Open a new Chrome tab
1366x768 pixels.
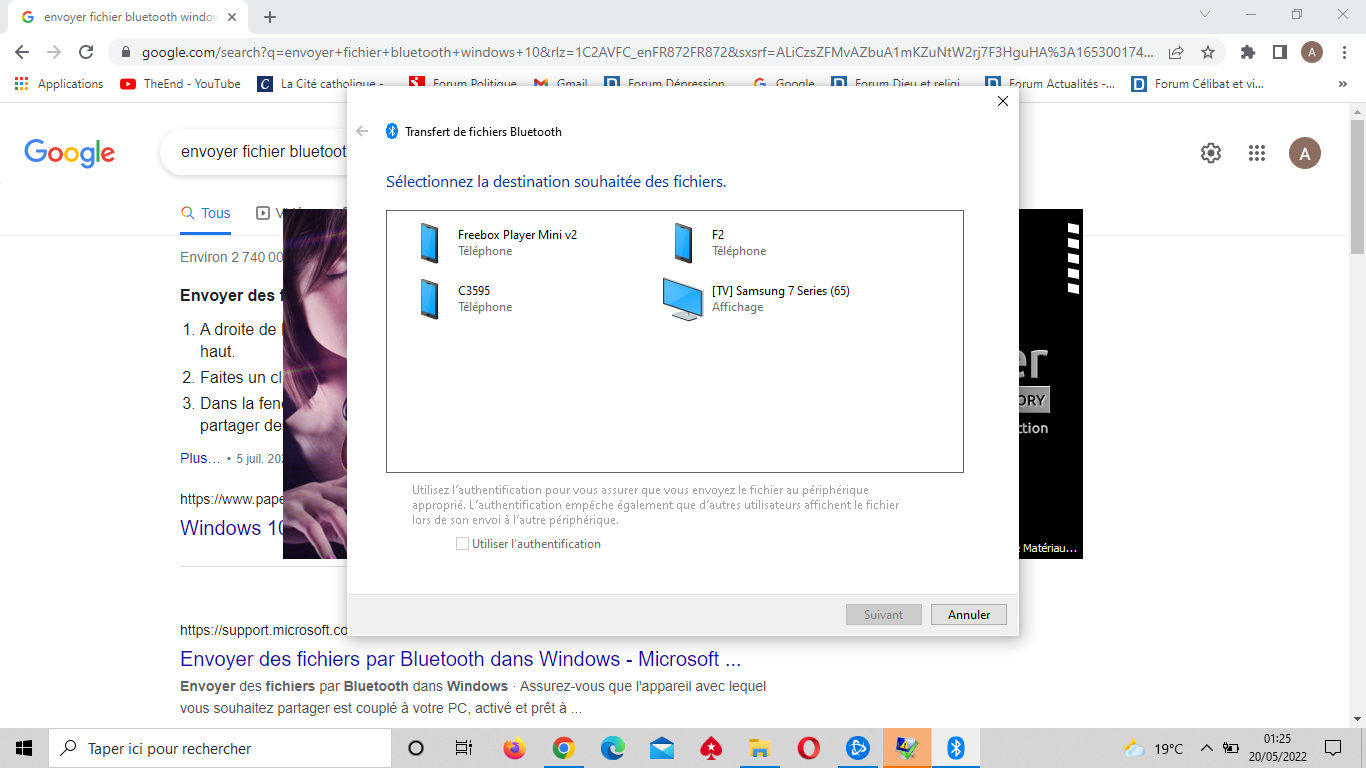[x=270, y=17]
